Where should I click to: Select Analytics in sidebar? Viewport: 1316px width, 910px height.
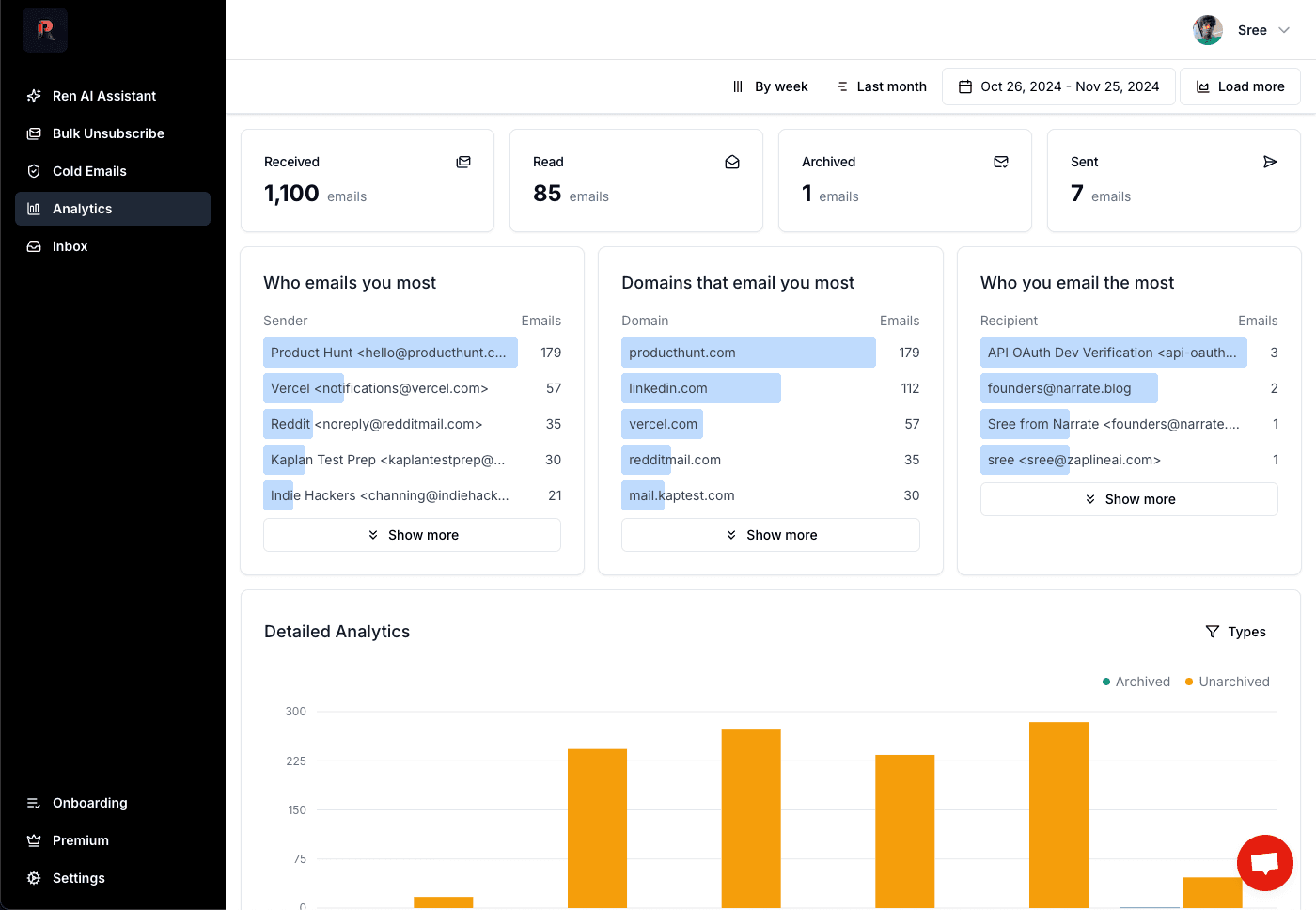(113, 209)
